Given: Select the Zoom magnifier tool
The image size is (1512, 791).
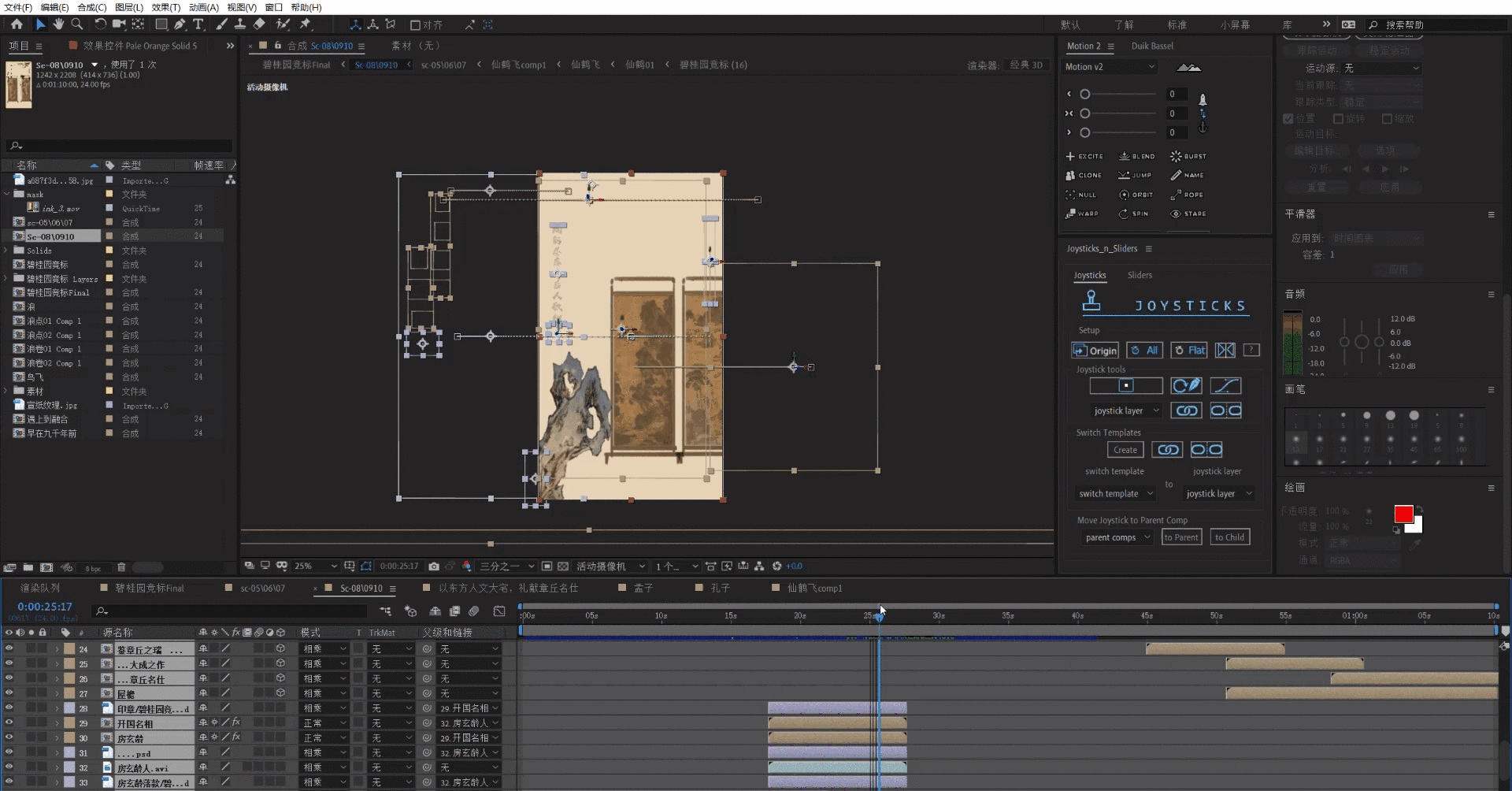Looking at the screenshot, I should pyautogui.click(x=77, y=24).
